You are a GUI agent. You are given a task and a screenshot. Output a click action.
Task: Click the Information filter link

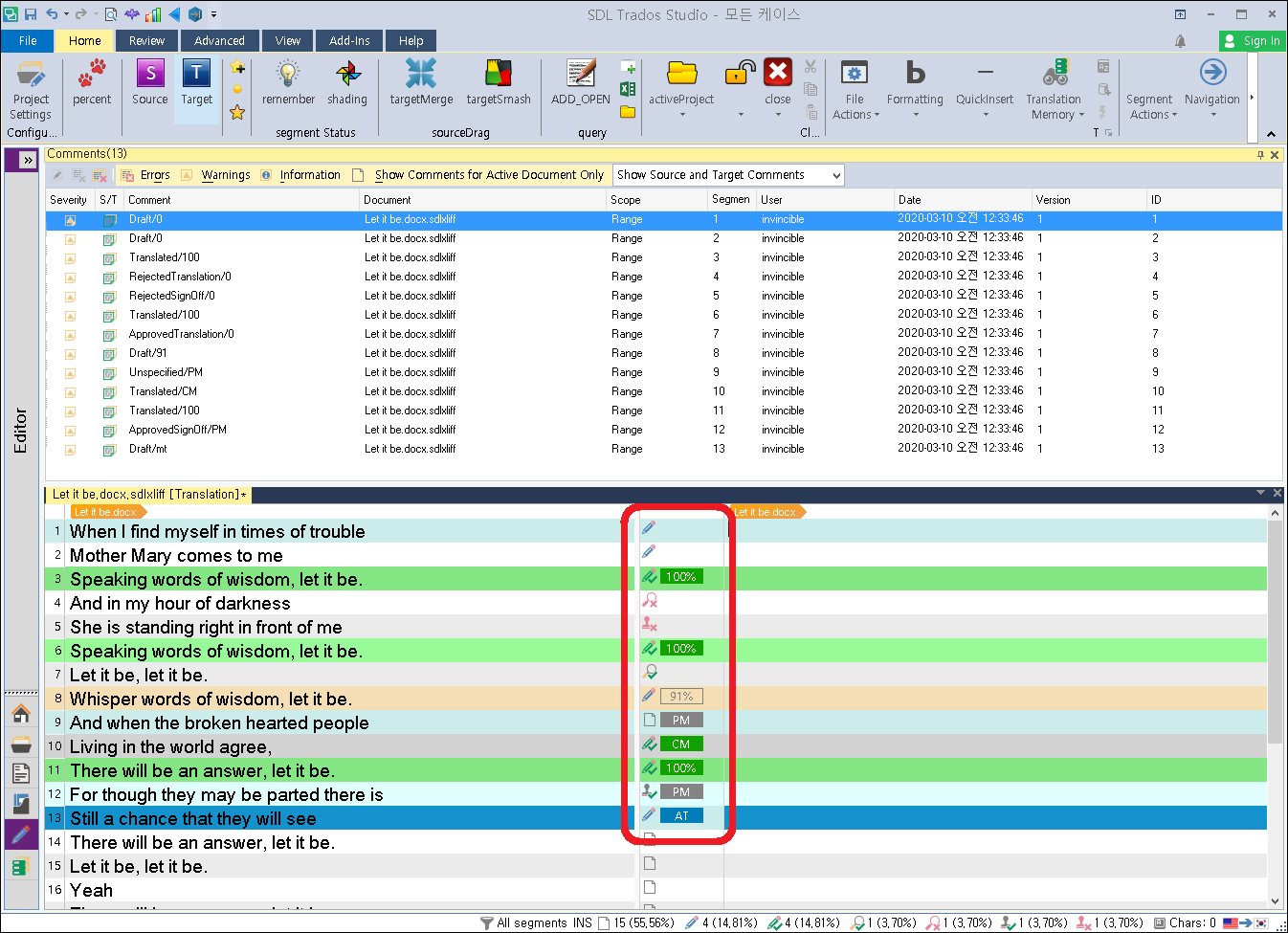click(311, 175)
